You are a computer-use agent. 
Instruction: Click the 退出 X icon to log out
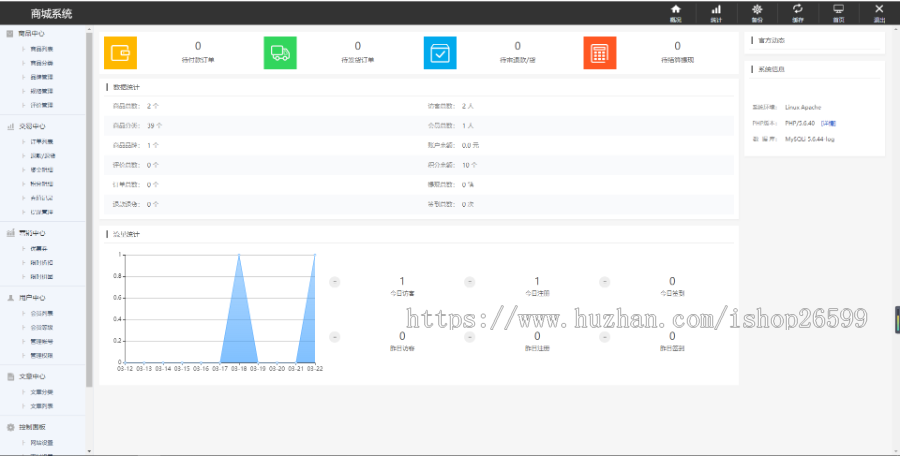tap(879, 12)
